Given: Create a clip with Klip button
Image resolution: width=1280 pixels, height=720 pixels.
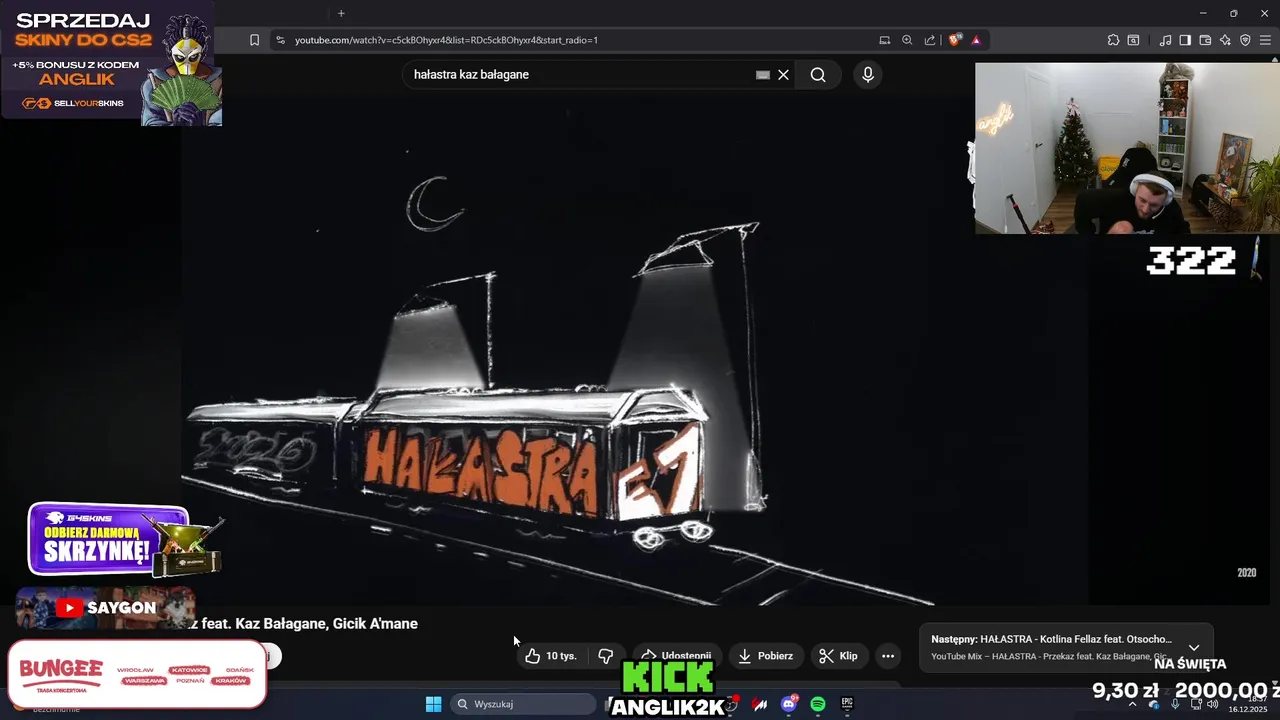Looking at the screenshot, I should (x=839, y=656).
